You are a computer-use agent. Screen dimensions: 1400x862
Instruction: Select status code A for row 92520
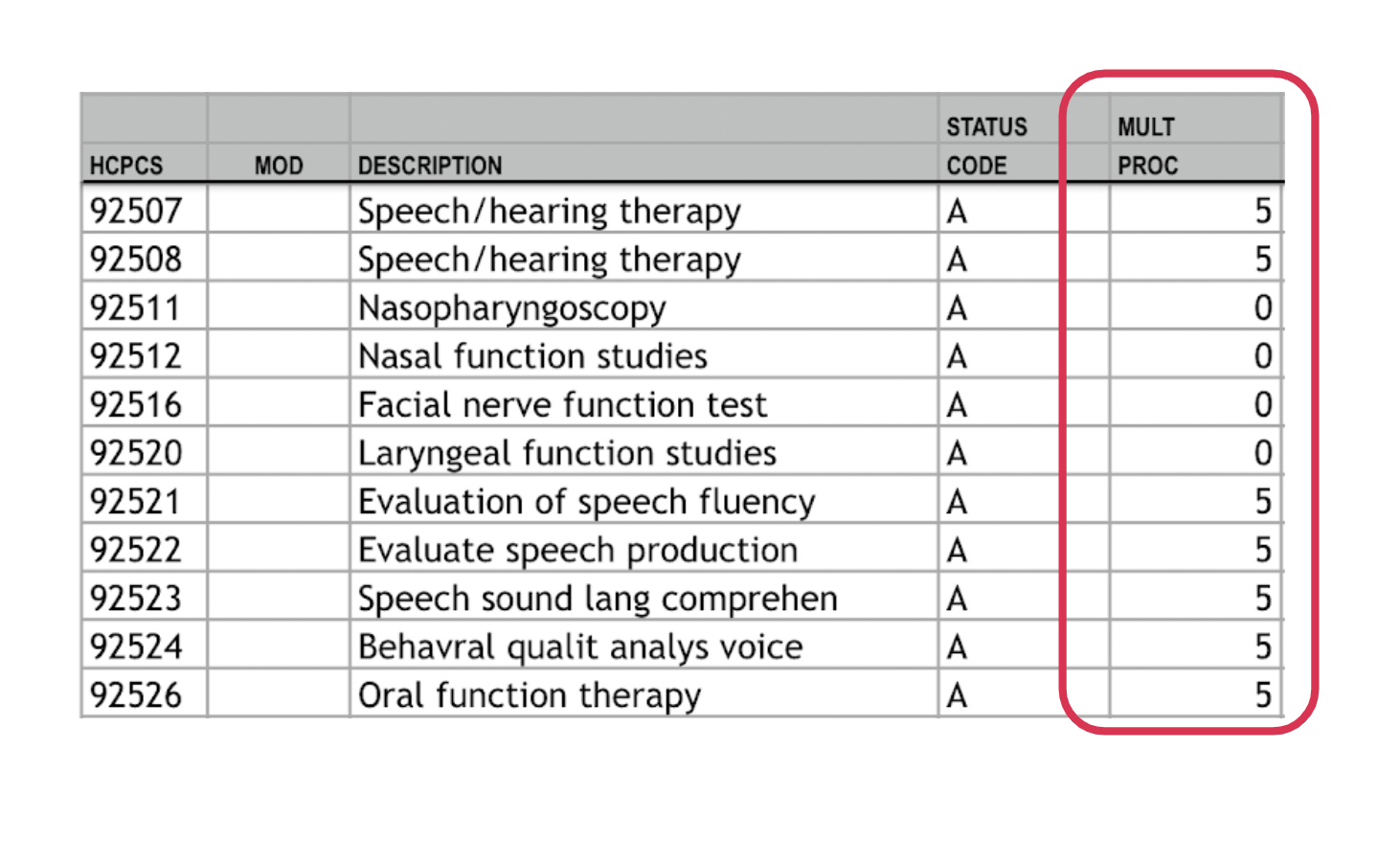pyautogui.click(x=1000, y=452)
